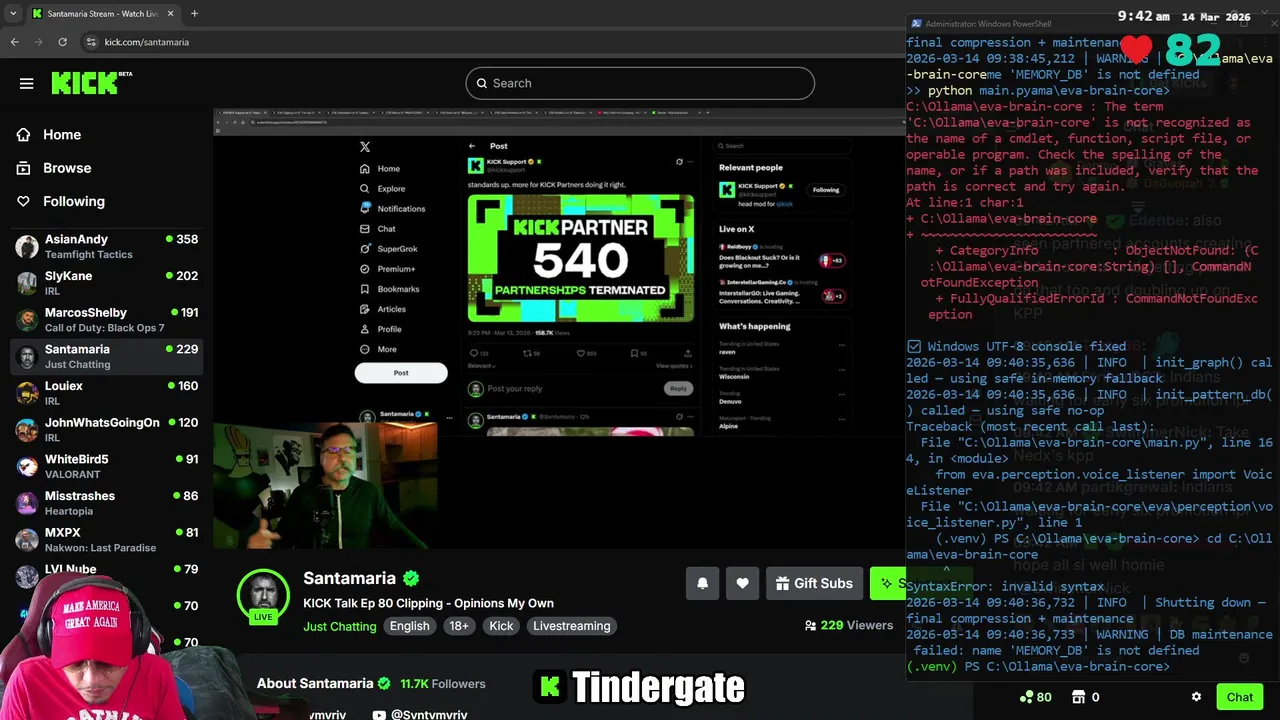1280x720 pixels.
Task: Open Browse in Kick sidebar
Action: click(66, 168)
